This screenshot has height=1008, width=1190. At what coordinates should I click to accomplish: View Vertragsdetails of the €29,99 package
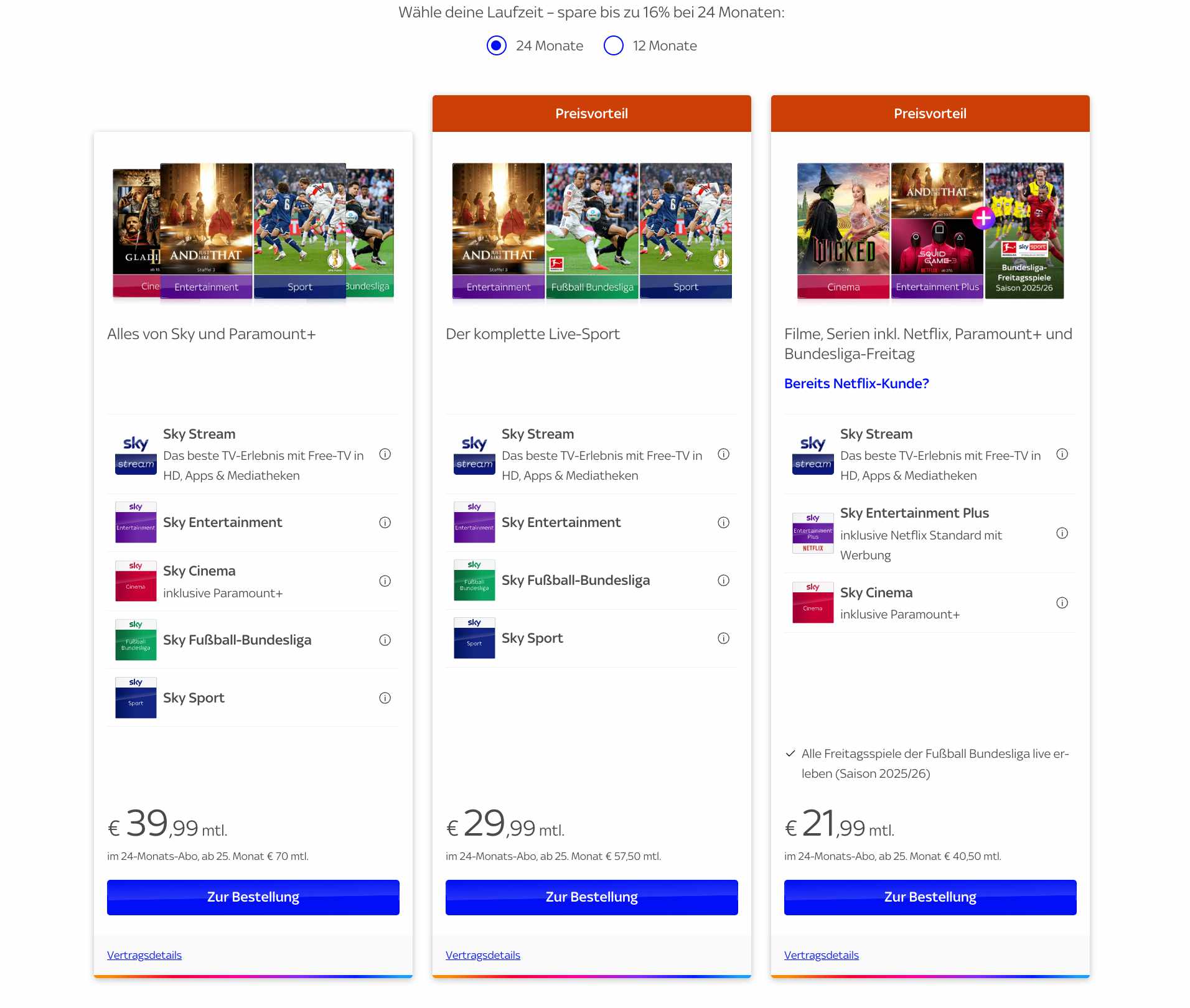[483, 955]
